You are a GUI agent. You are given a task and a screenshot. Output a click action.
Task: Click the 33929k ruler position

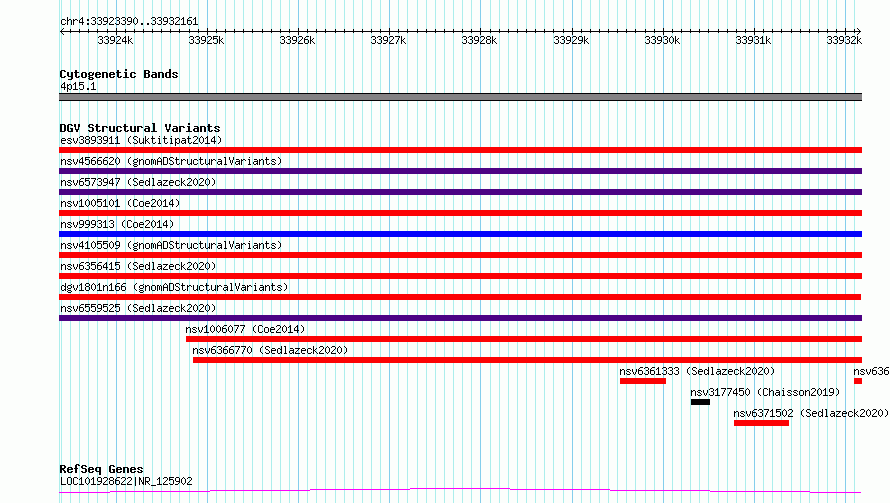[571, 40]
